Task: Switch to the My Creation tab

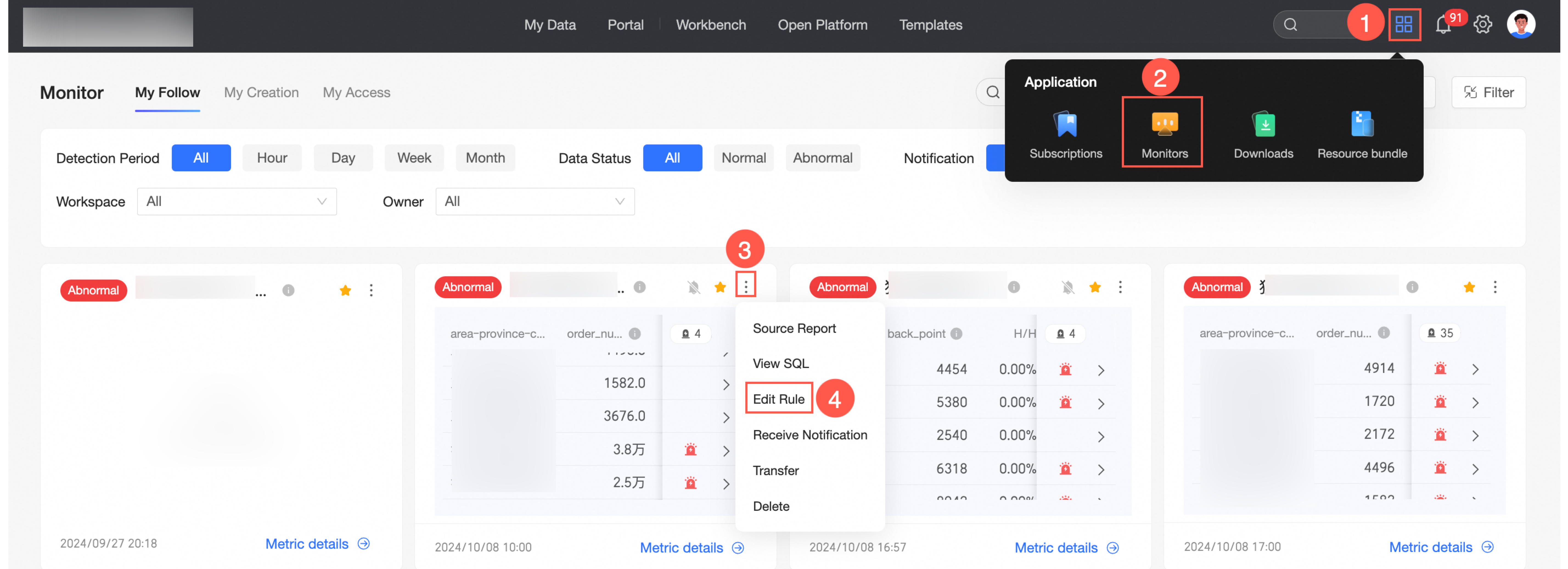Action: (261, 93)
